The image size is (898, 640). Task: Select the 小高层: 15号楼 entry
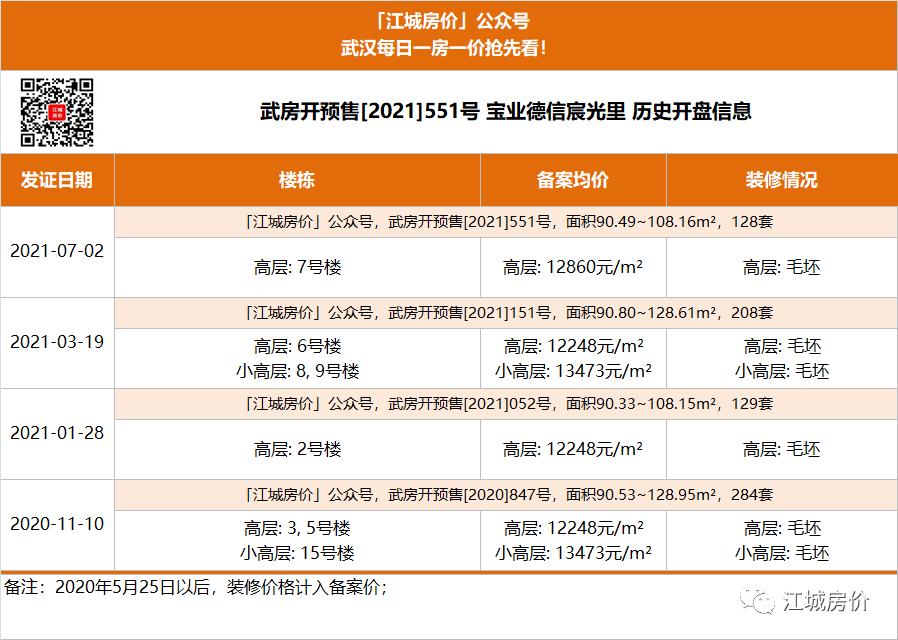coord(297,552)
